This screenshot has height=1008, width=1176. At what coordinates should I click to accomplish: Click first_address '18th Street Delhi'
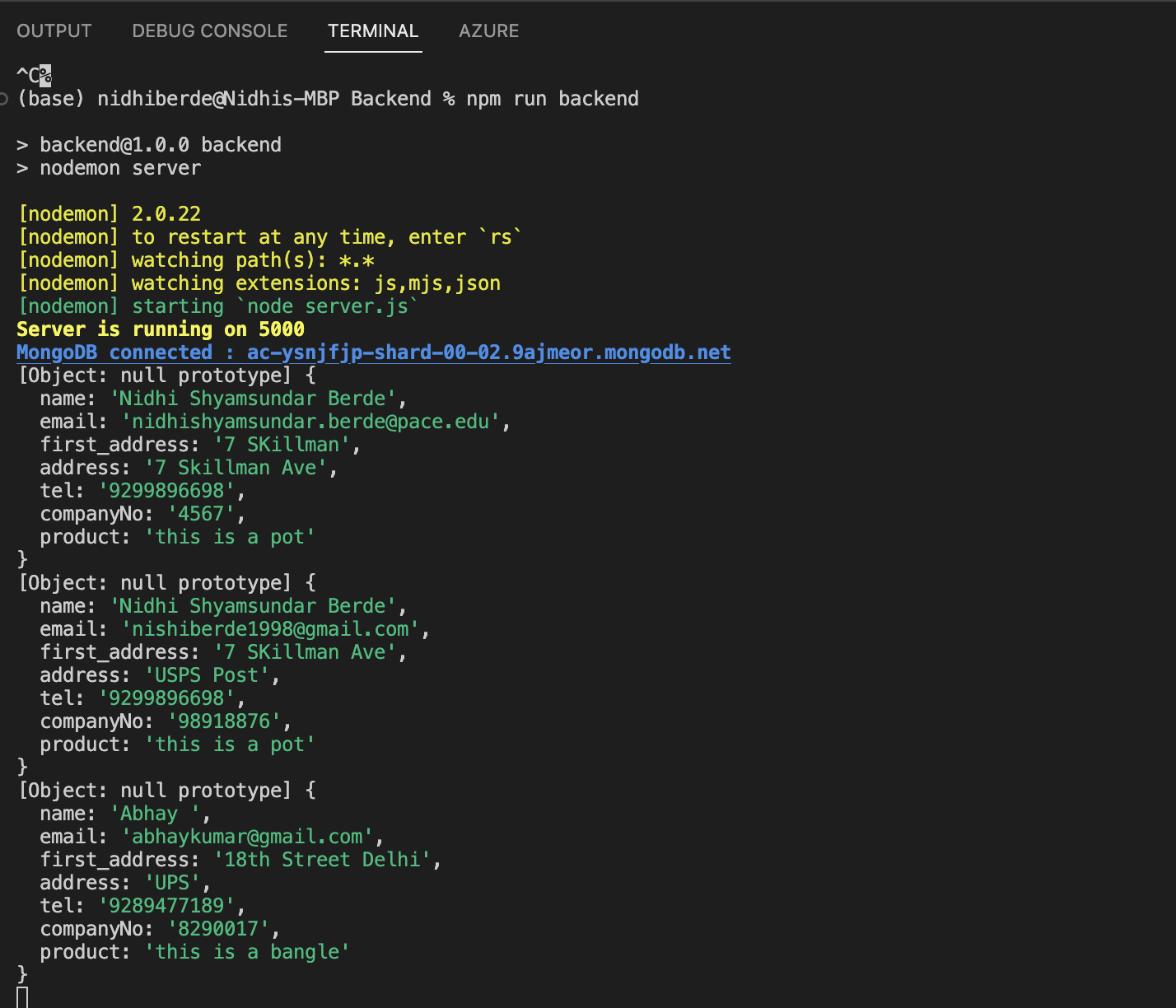(322, 860)
